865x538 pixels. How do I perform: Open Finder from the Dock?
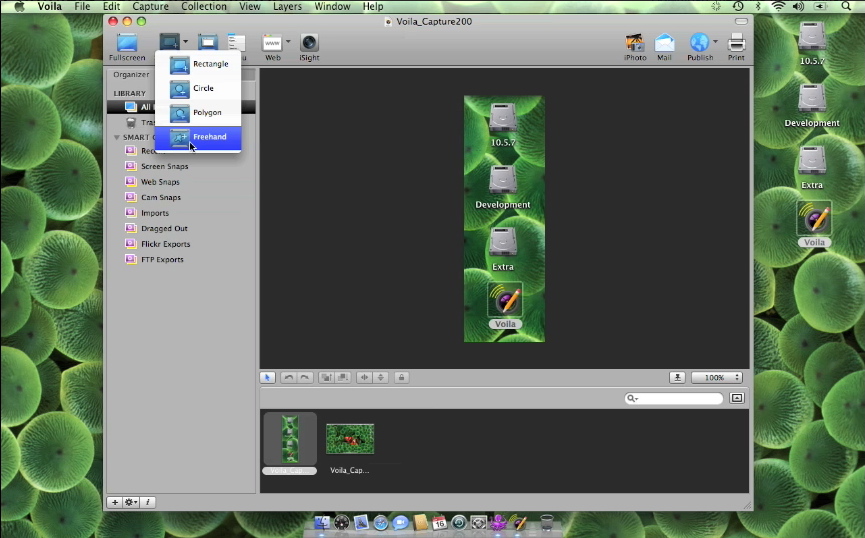(322, 522)
